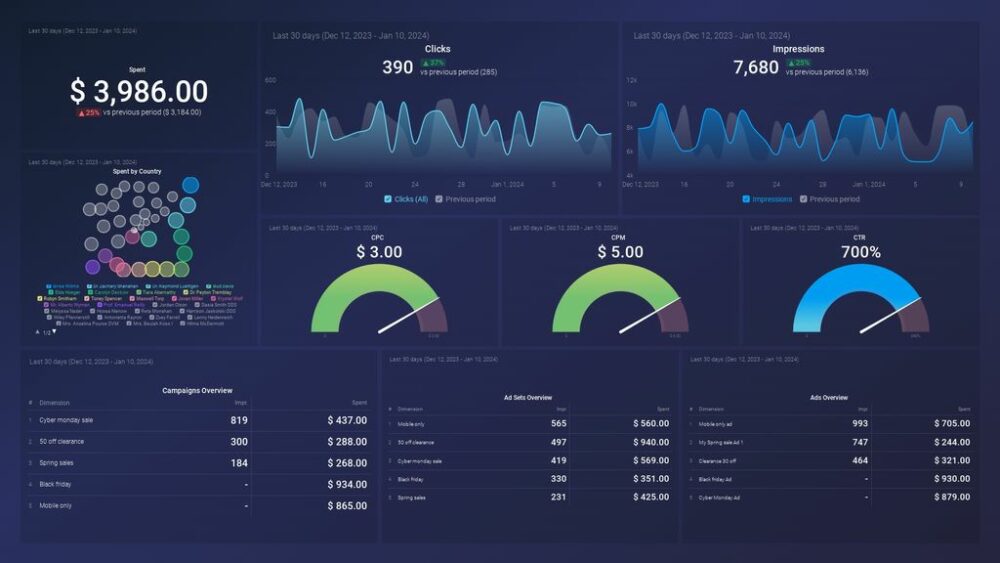This screenshot has height=563, width=1000.
Task: Select Cyber monday sale campaign row
Action: pos(198,420)
